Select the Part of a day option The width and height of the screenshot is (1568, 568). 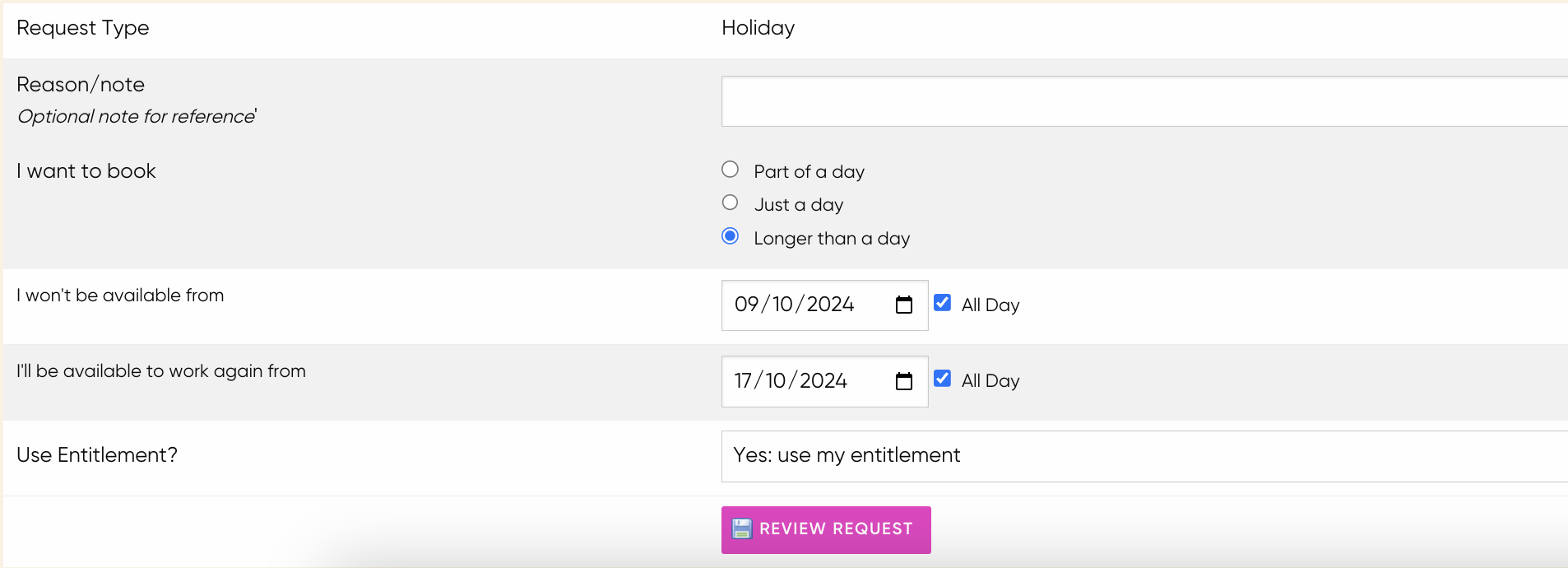tap(730, 170)
